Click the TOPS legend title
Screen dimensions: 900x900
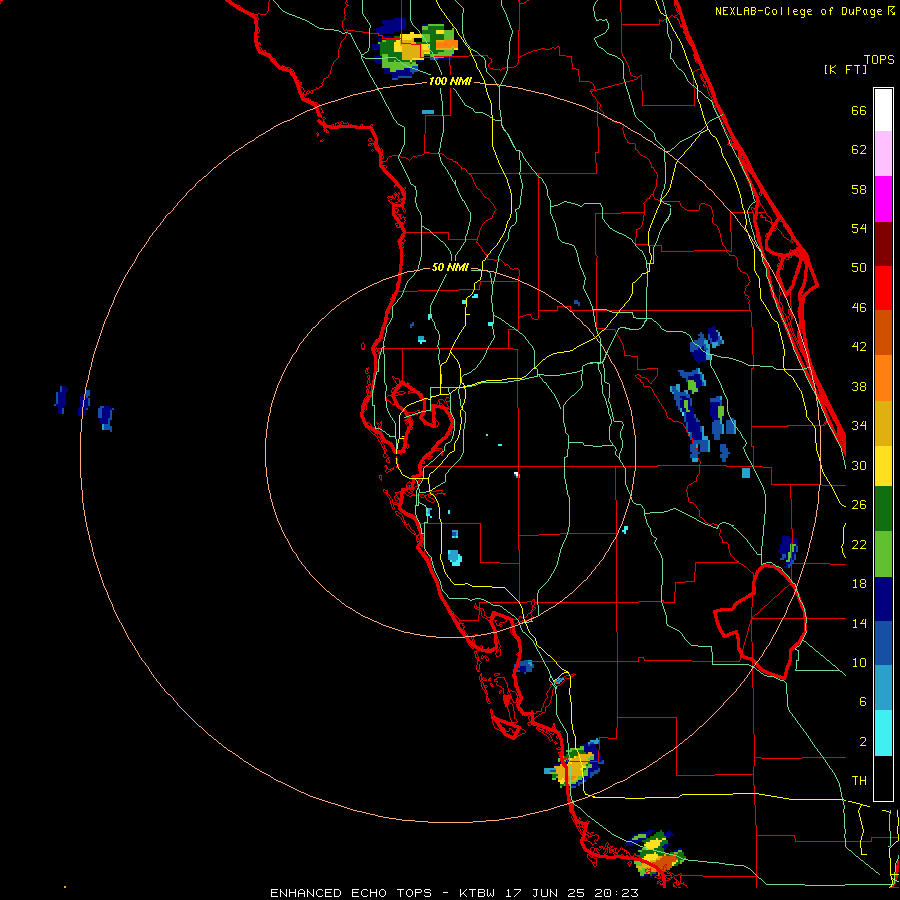pyautogui.click(x=879, y=59)
